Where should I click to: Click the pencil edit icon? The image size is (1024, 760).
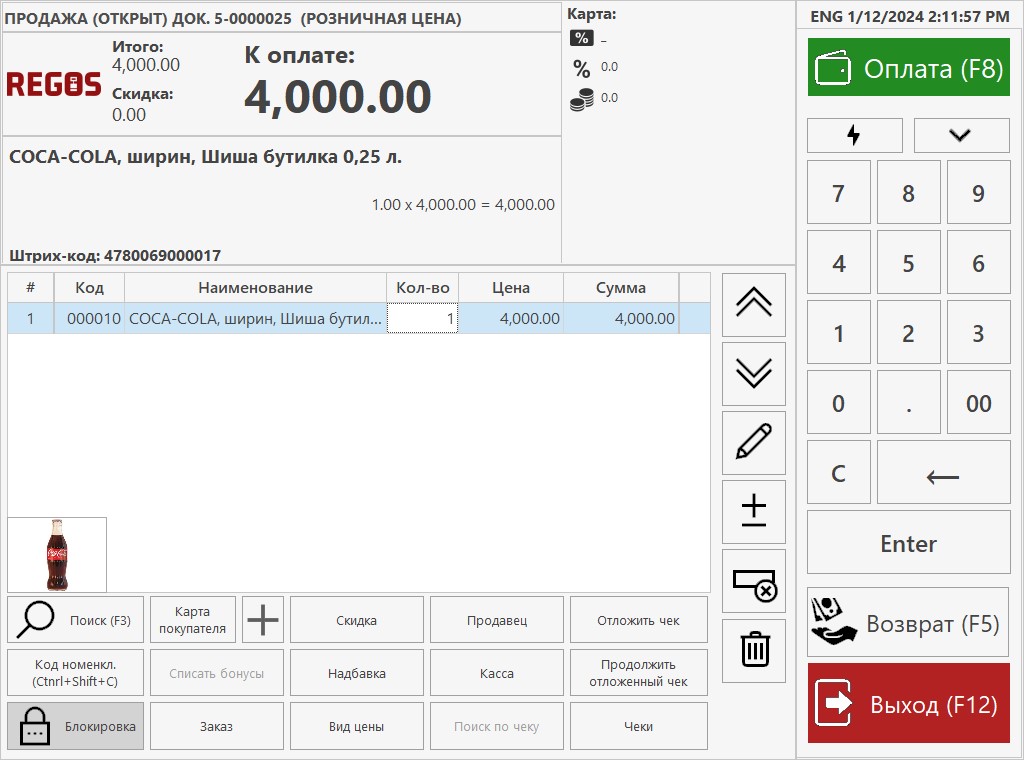pos(753,442)
